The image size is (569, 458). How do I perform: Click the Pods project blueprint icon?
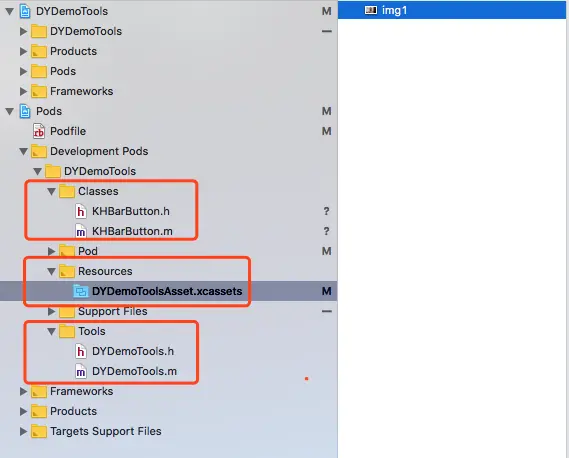(25, 111)
